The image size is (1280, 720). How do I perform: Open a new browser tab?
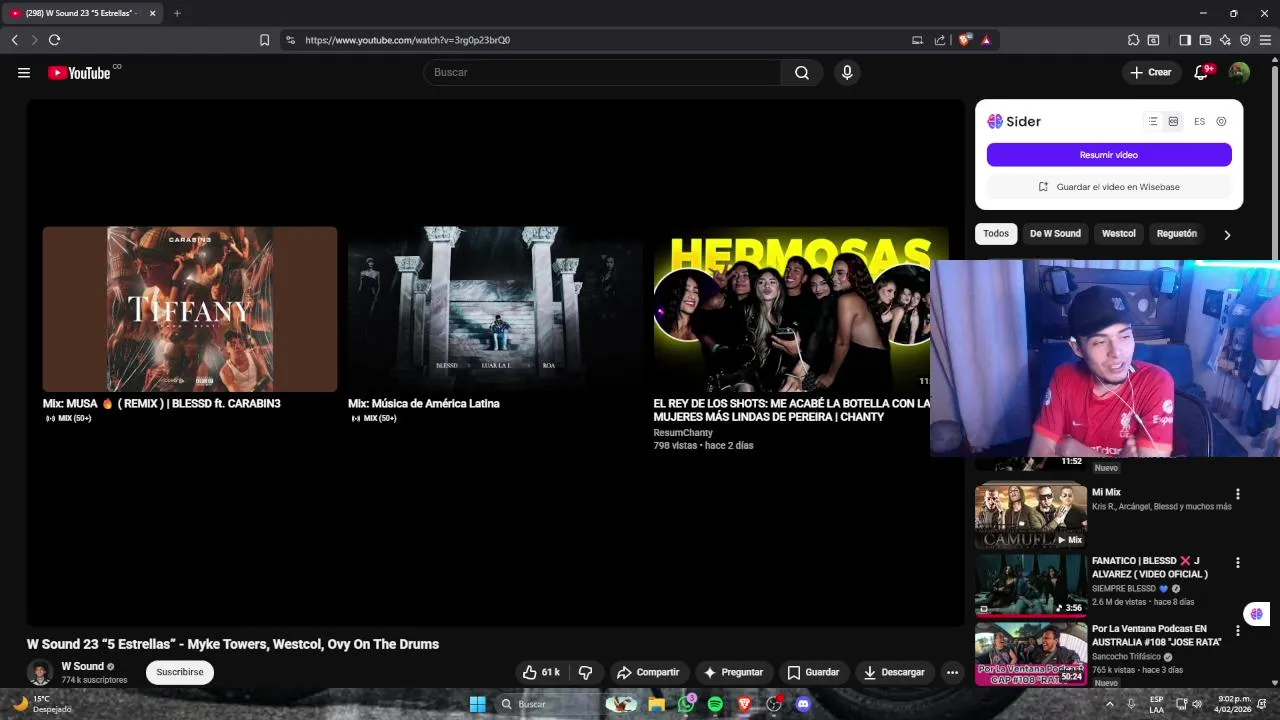(177, 13)
